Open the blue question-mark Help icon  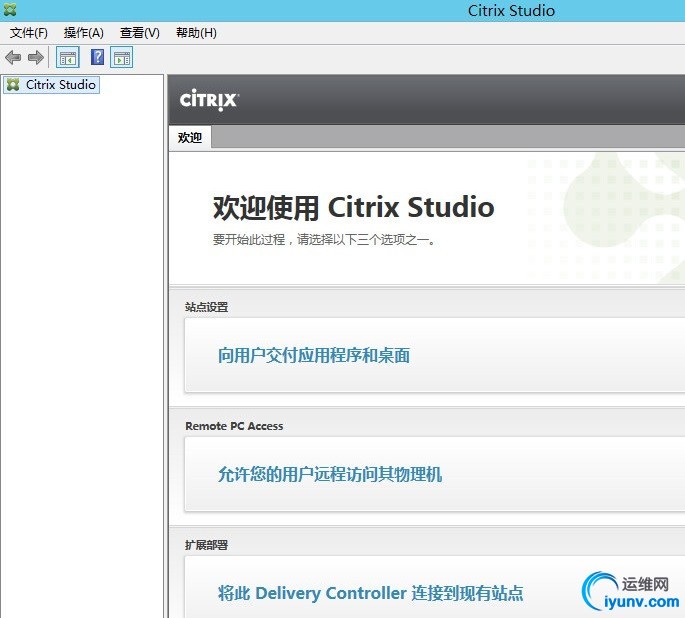[x=97, y=57]
